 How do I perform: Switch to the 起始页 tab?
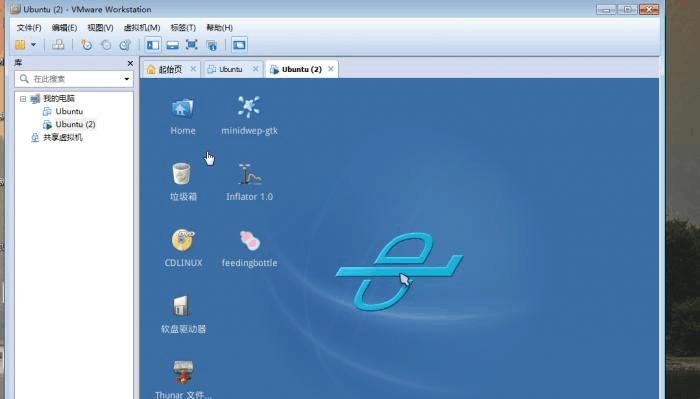click(171, 69)
